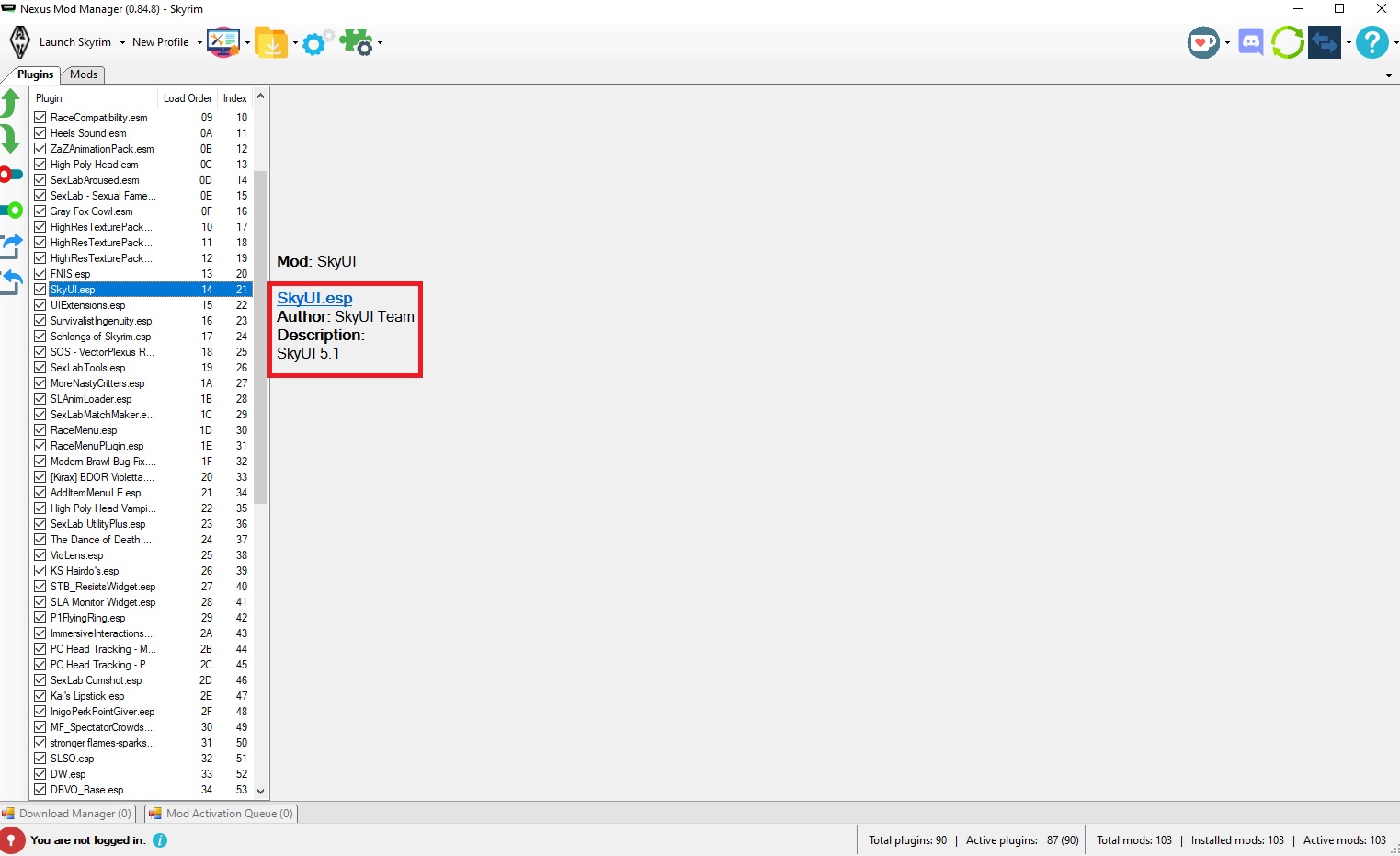Image resolution: width=1400 pixels, height=856 pixels.
Task: Open the tools monitor-and-wrench icon
Action: pyautogui.click(x=223, y=42)
